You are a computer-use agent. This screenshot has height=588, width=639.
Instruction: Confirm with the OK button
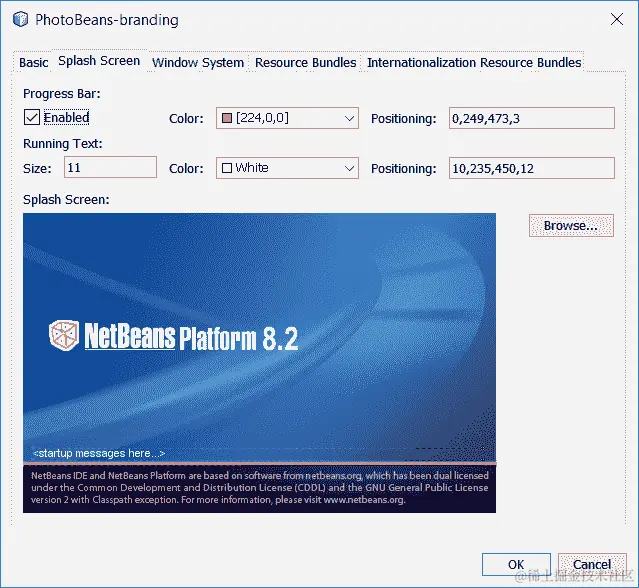(x=516, y=564)
